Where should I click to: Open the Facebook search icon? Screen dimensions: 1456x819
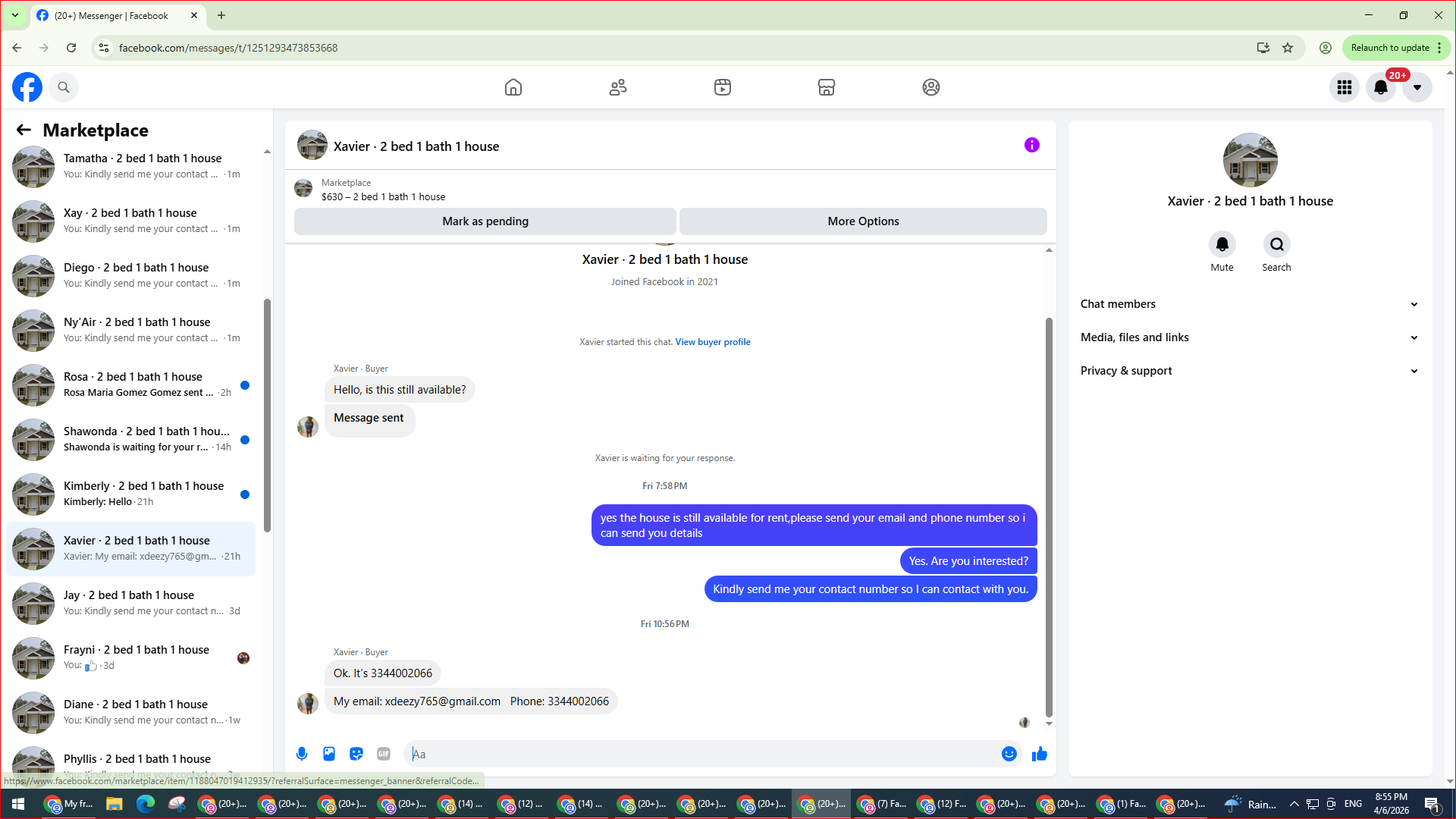click(64, 87)
